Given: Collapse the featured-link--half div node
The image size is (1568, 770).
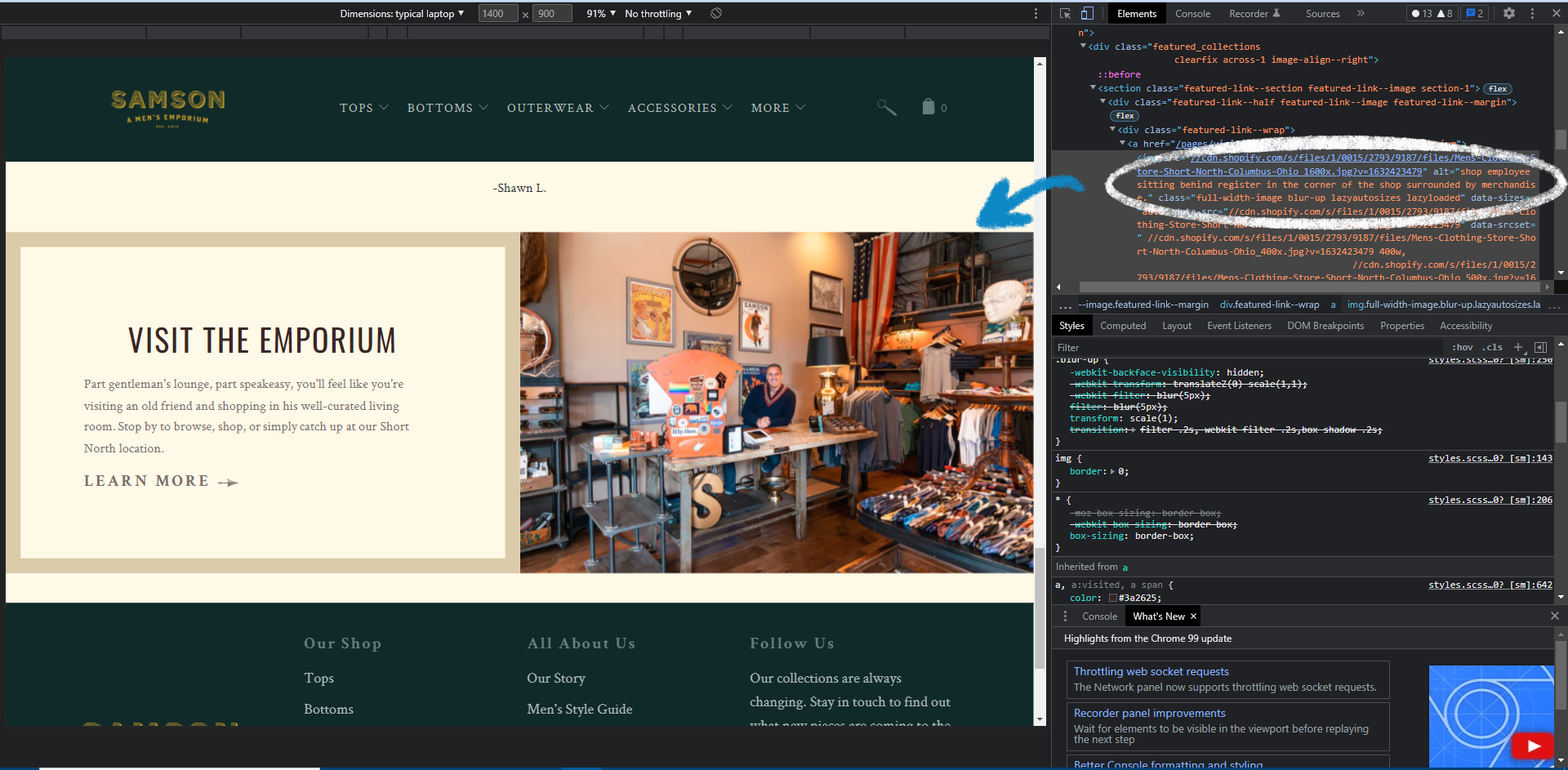Looking at the screenshot, I should (x=1102, y=102).
